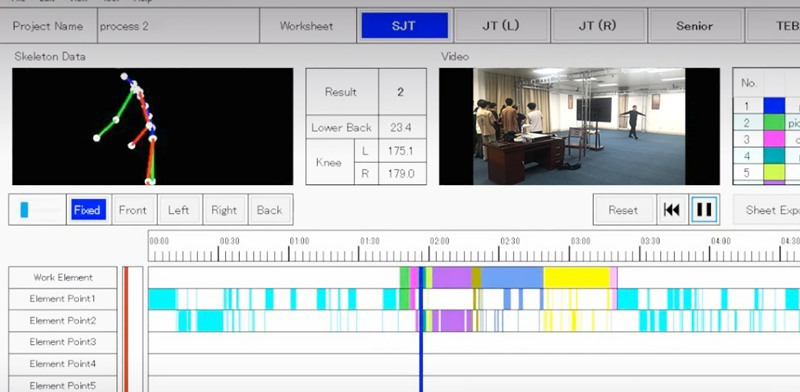Open the Senior tab

(x=694, y=26)
